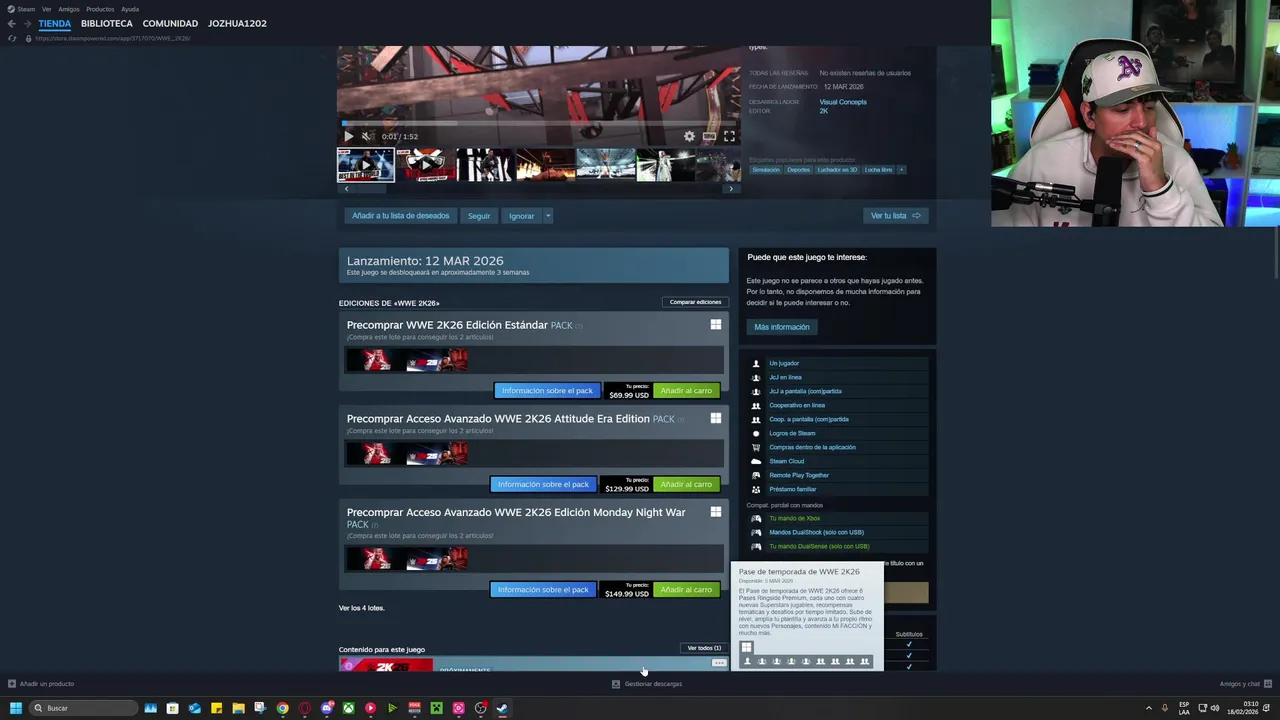Add Edición Estándar to cart

click(x=686, y=391)
